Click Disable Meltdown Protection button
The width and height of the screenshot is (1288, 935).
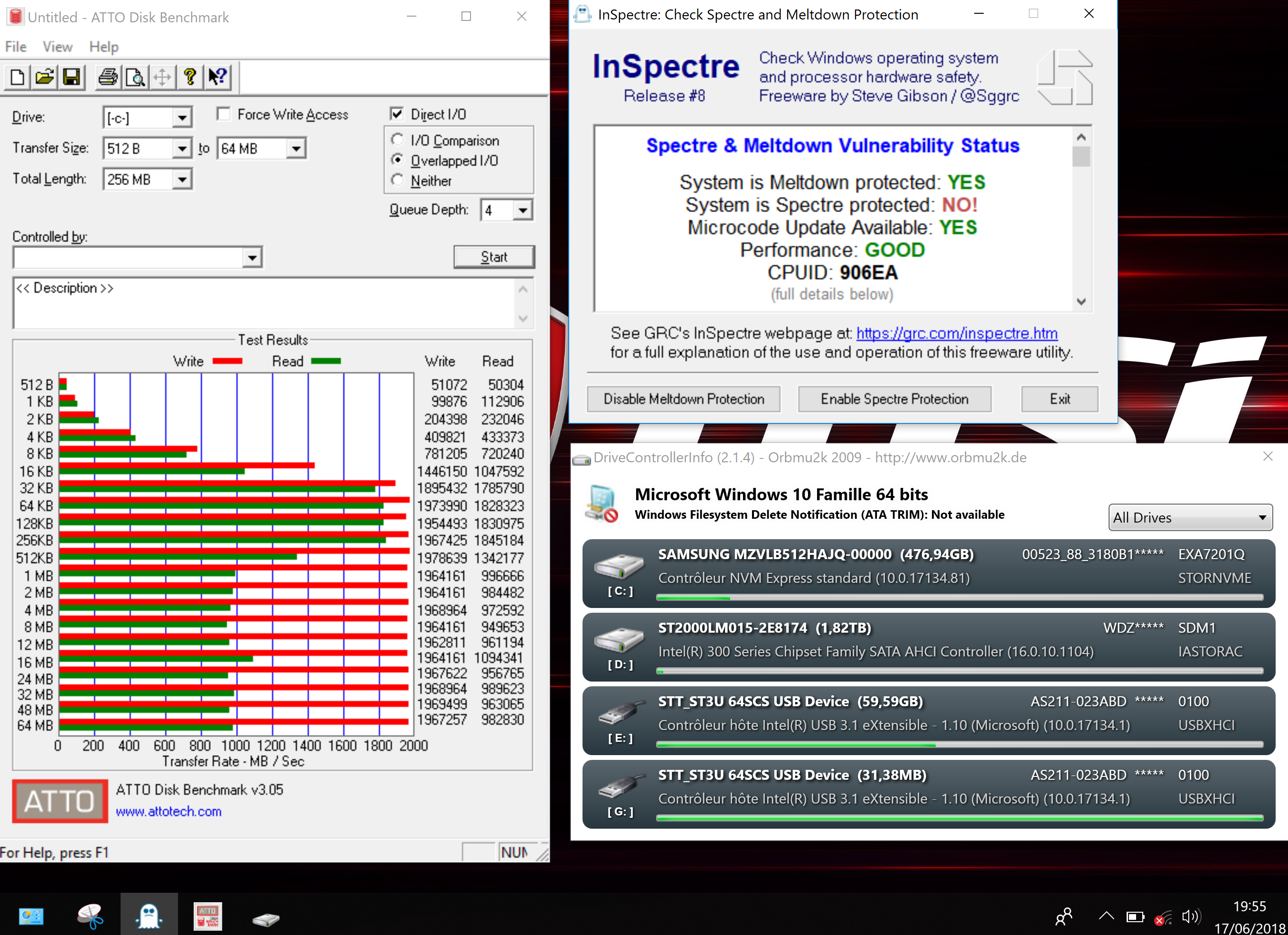coord(684,399)
